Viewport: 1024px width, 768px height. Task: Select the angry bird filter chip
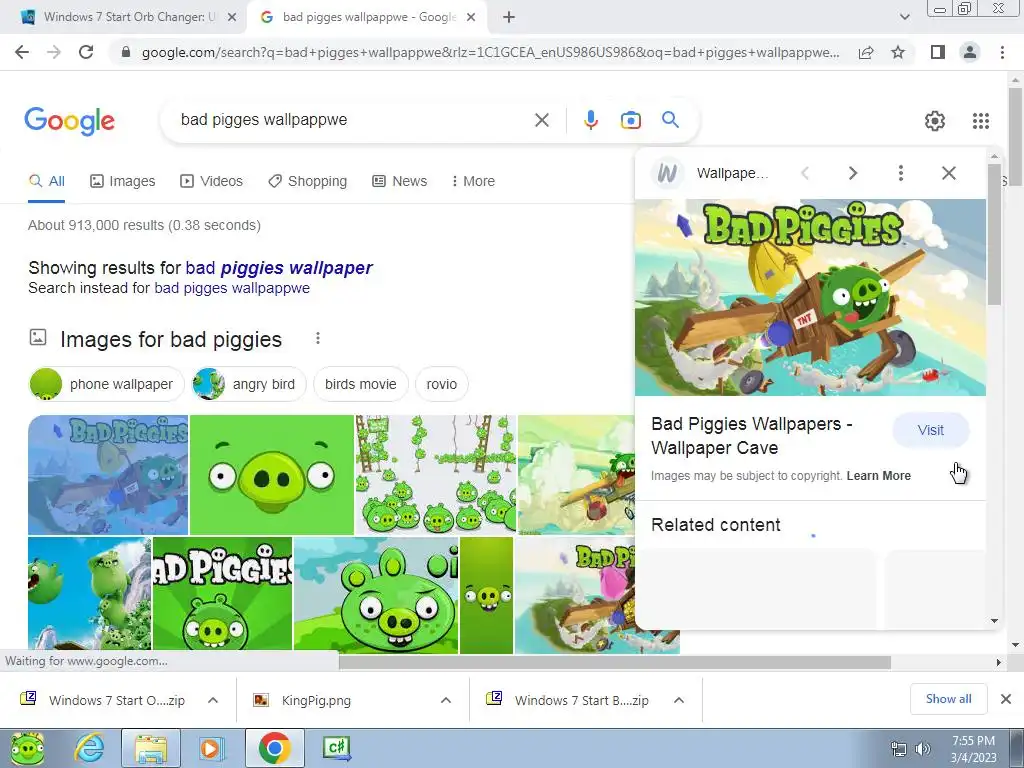tap(248, 384)
